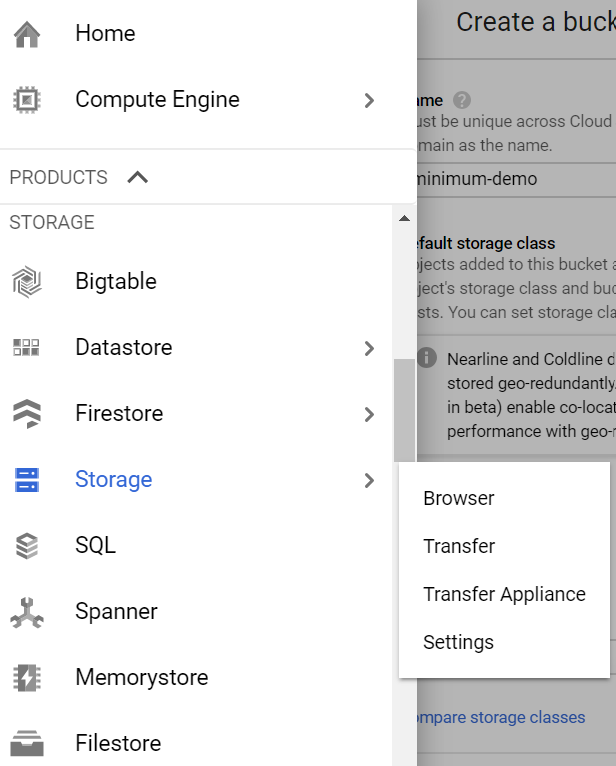
Task: Click the help question mark beside Name
Action: click(x=462, y=100)
